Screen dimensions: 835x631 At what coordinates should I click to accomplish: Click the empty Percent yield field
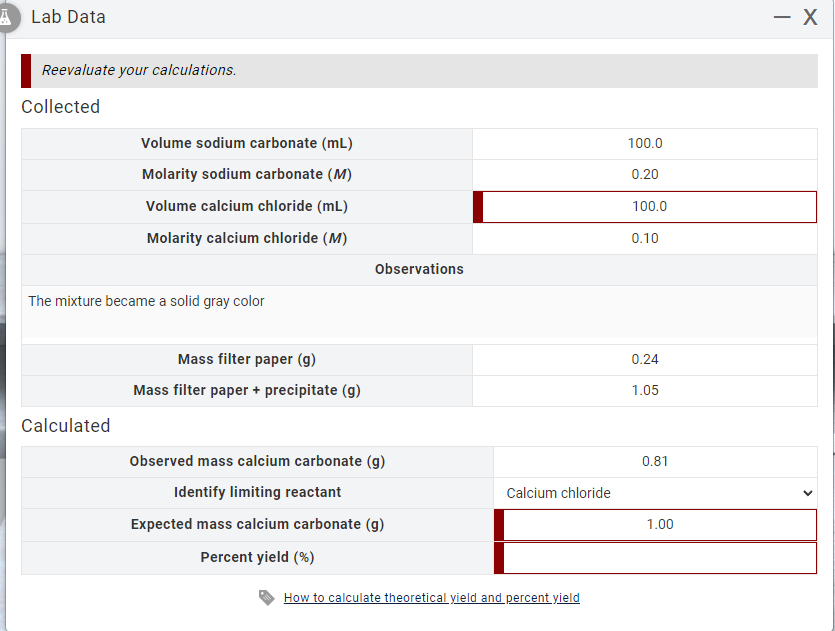pyautogui.click(x=658, y=557)
